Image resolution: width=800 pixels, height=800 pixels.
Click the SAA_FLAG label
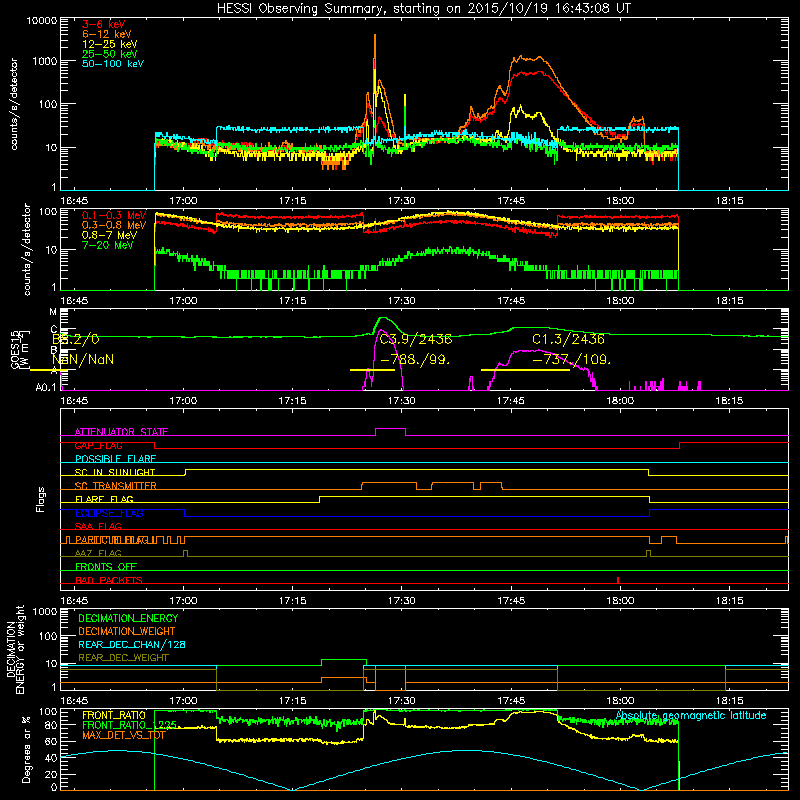(98, 526)
